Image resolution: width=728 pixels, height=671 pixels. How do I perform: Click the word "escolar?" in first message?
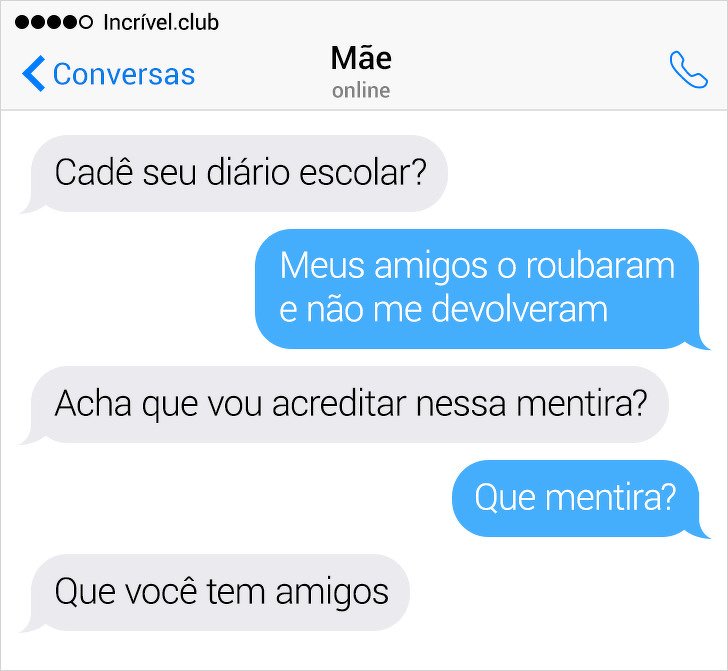[x=363, y=172]
